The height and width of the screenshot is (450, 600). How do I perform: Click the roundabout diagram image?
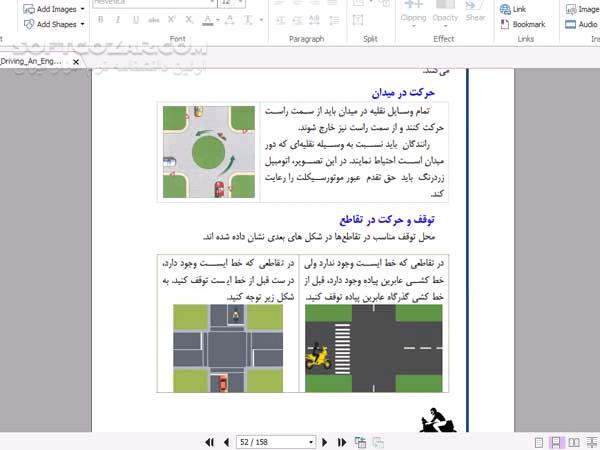[209, 152]
